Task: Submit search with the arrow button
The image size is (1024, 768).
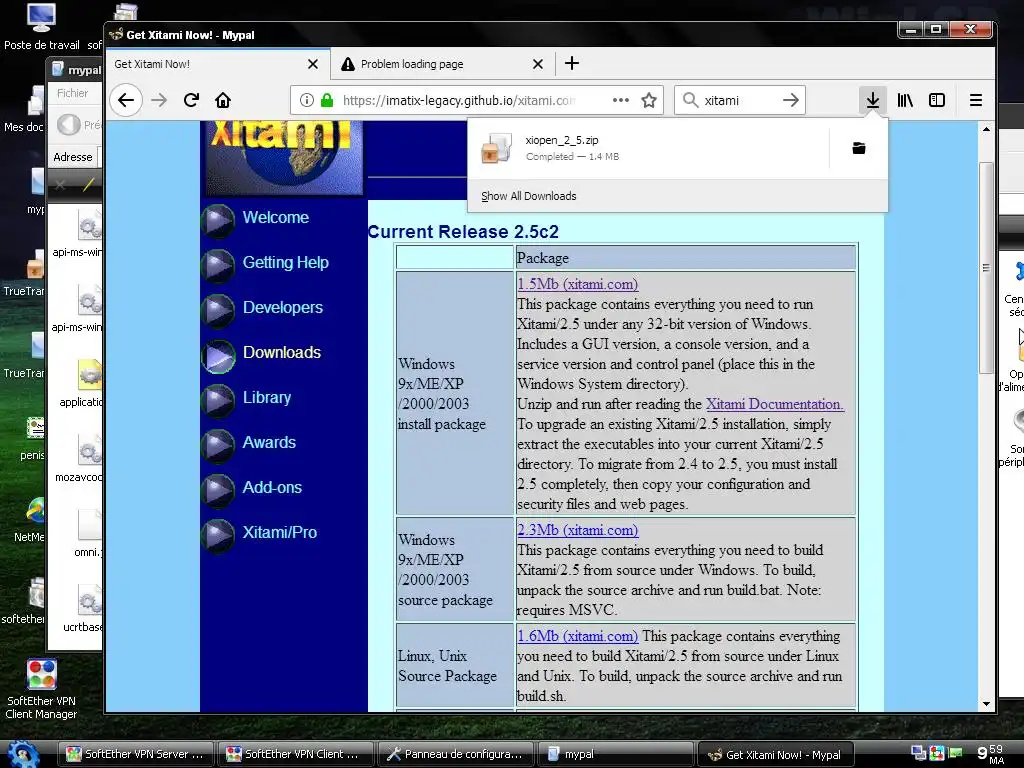Action: click(790, 100)
